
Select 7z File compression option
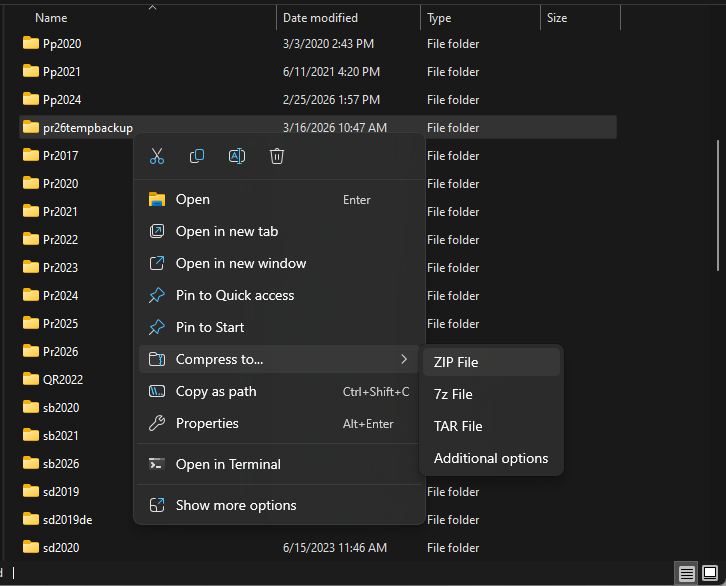tap(453, 394)
